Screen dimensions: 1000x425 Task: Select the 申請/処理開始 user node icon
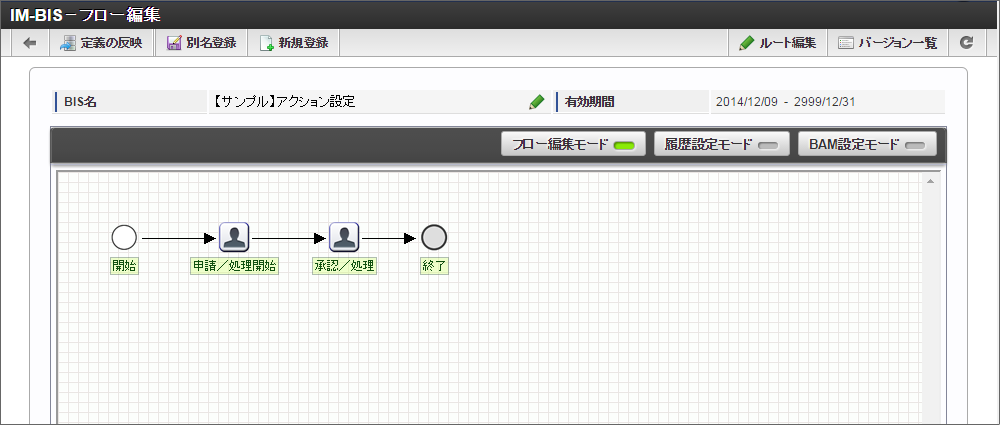pos(234,237)
